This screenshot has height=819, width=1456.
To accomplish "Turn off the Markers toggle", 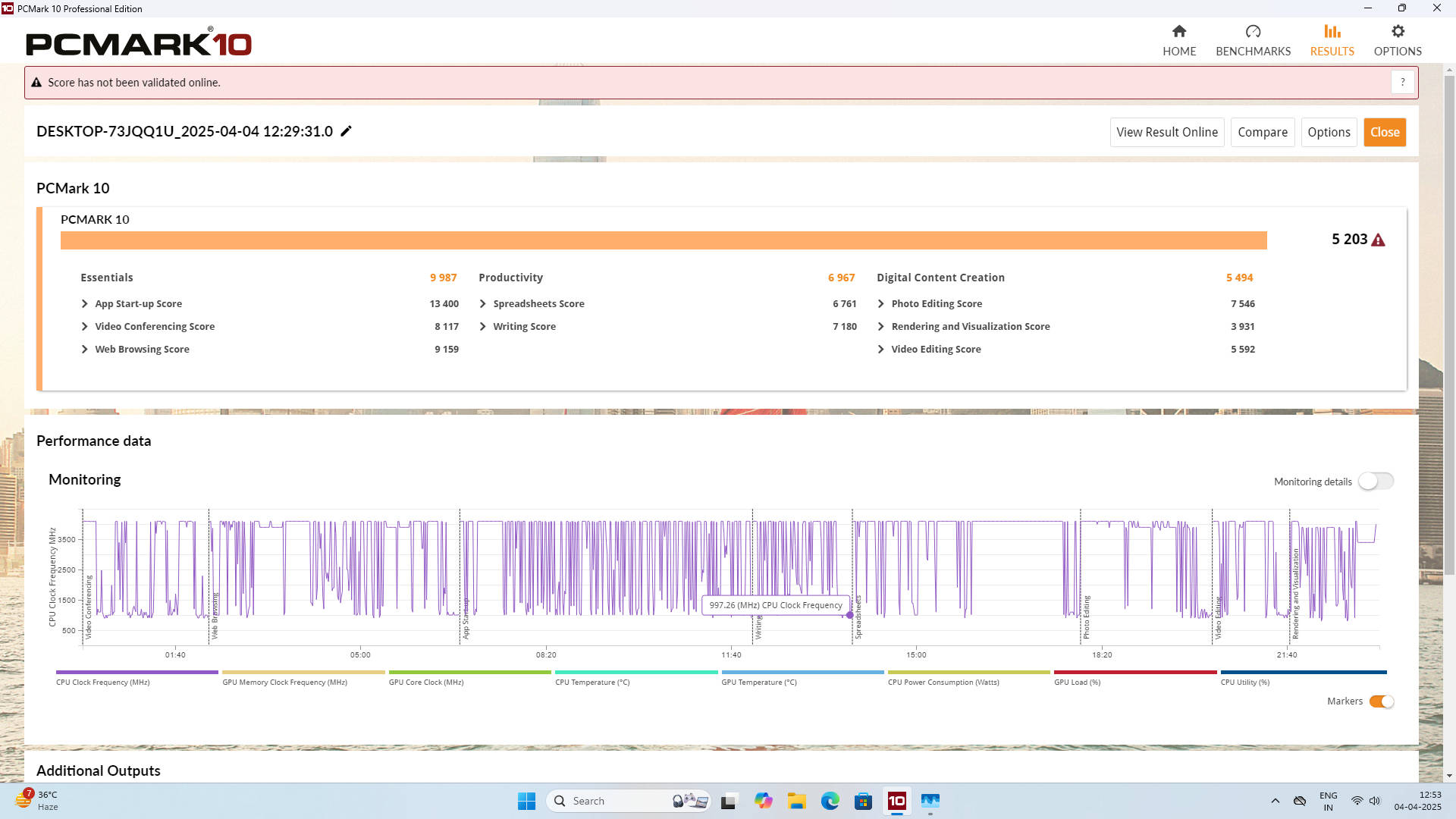I will [1381, 701].
